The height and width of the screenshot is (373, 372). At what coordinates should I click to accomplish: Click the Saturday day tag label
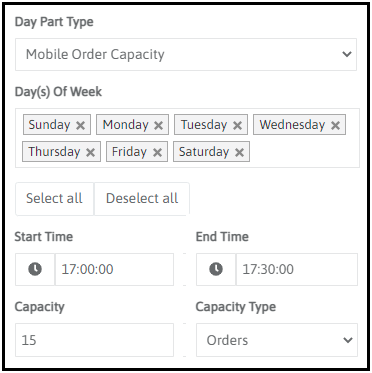tap(204, 152)
